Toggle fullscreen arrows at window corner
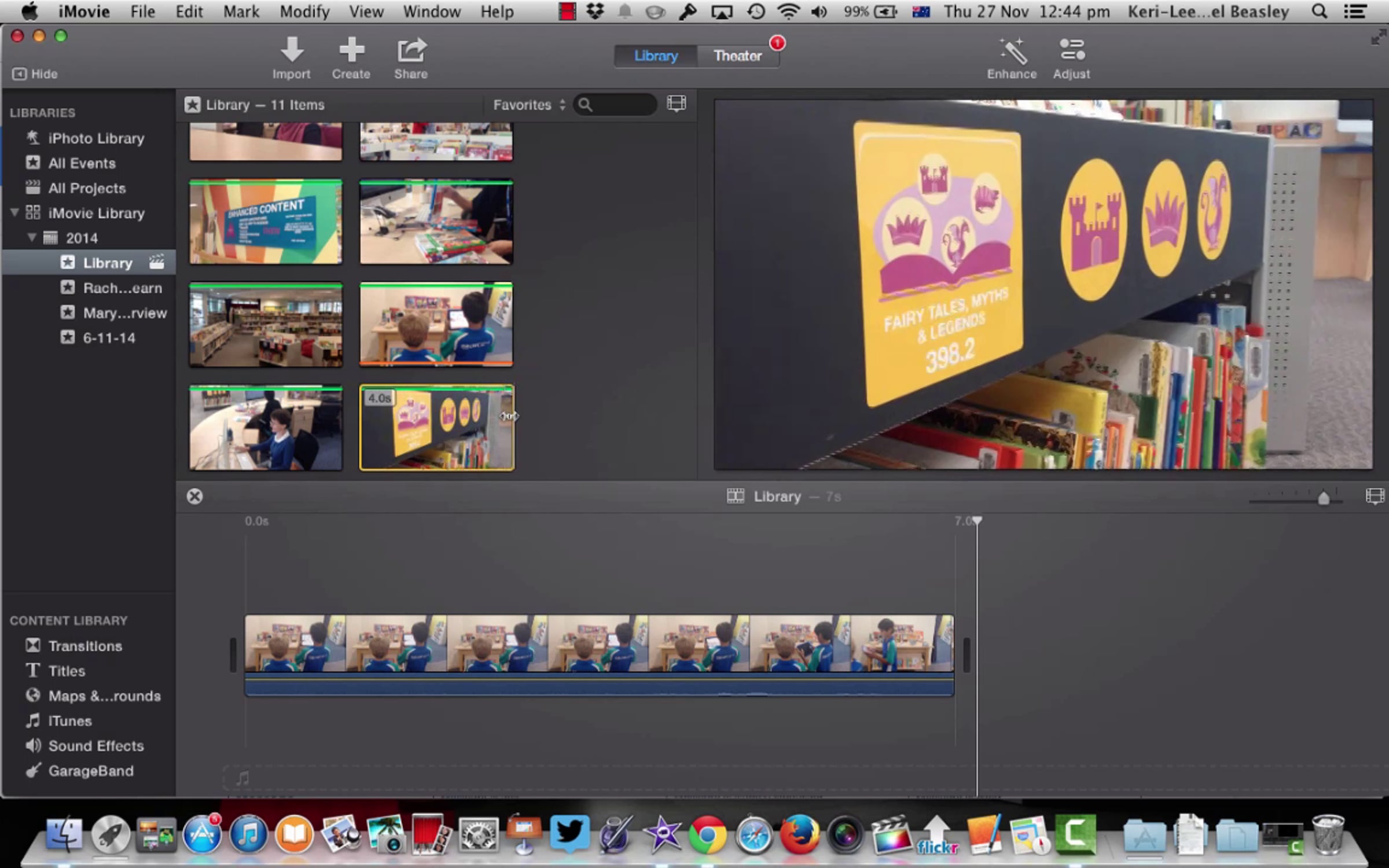The height and width of the screenshot is (868, 1389). click(1378, 38)
